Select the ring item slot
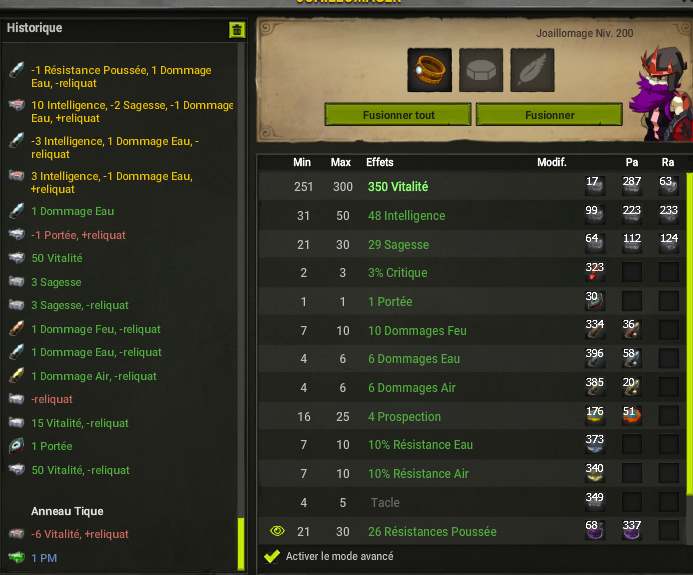The image size is (693, 575). coord(430,70)
